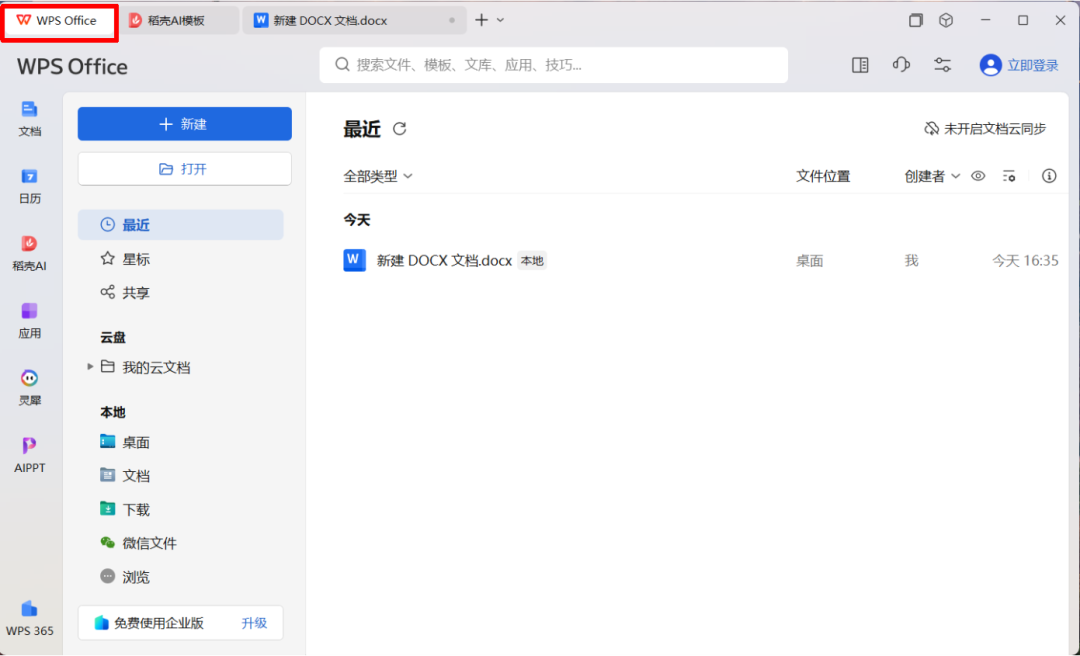Click the magnifier icon in search box
Viewport: 1080px width, 656px height.
tap(342, 65)
